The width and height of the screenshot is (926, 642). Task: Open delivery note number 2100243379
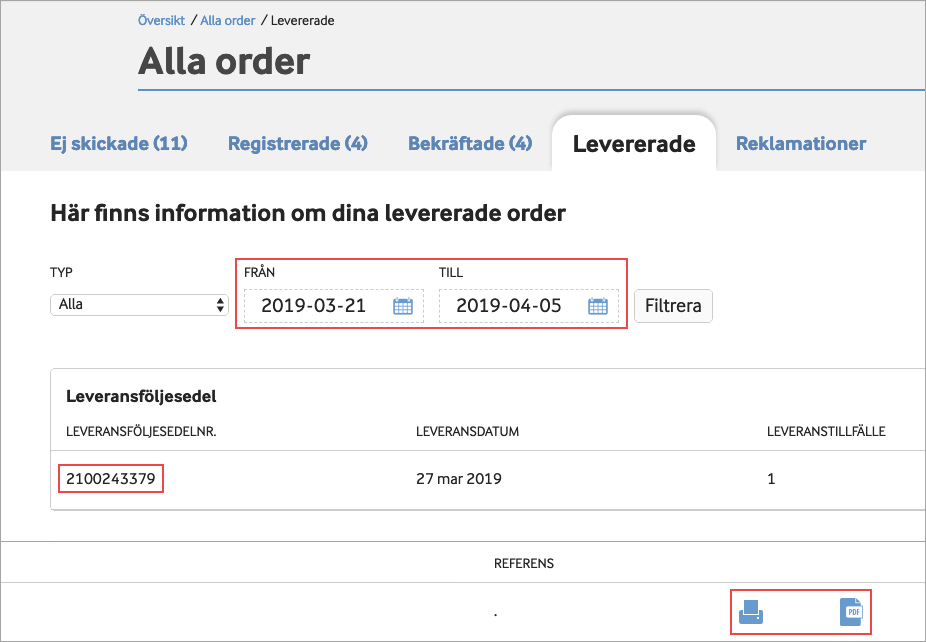coord(110,479)
